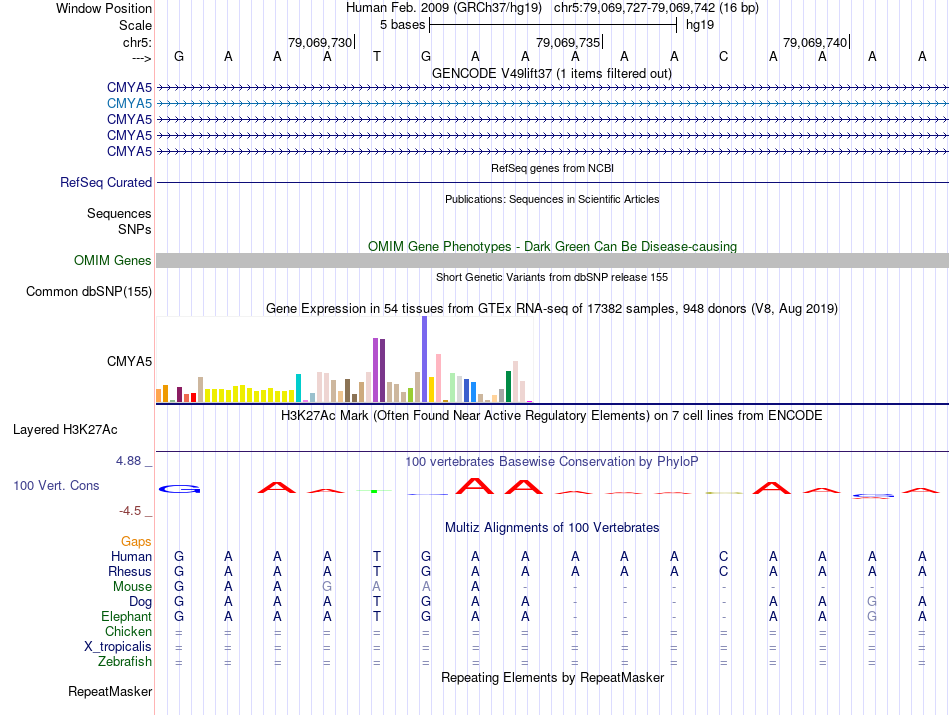Open the 100 Vert. Cons track label
Viewport: 950px width, 715px height.
pos(56,485)
